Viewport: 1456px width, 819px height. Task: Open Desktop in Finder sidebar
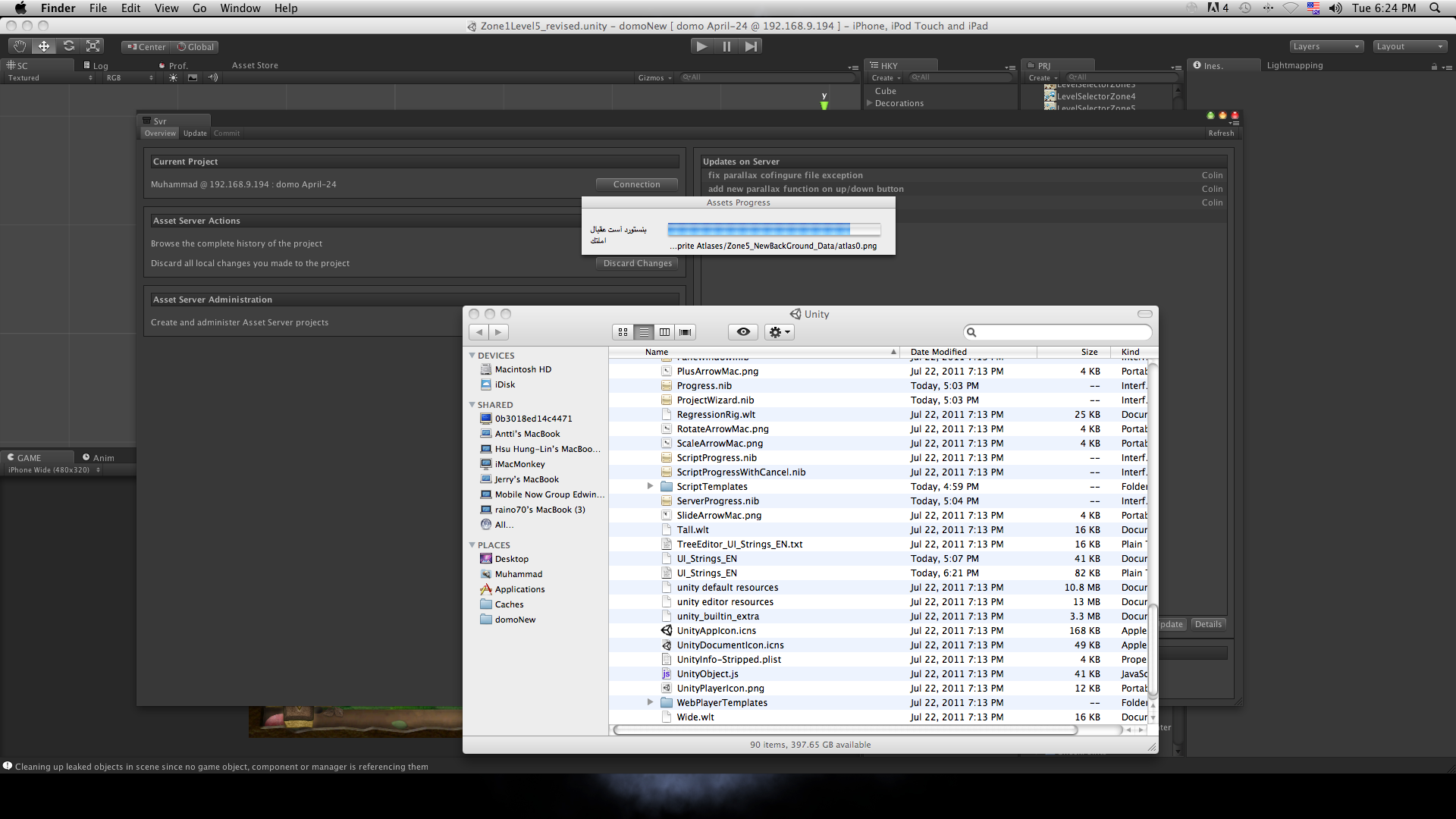pos(511,559)
